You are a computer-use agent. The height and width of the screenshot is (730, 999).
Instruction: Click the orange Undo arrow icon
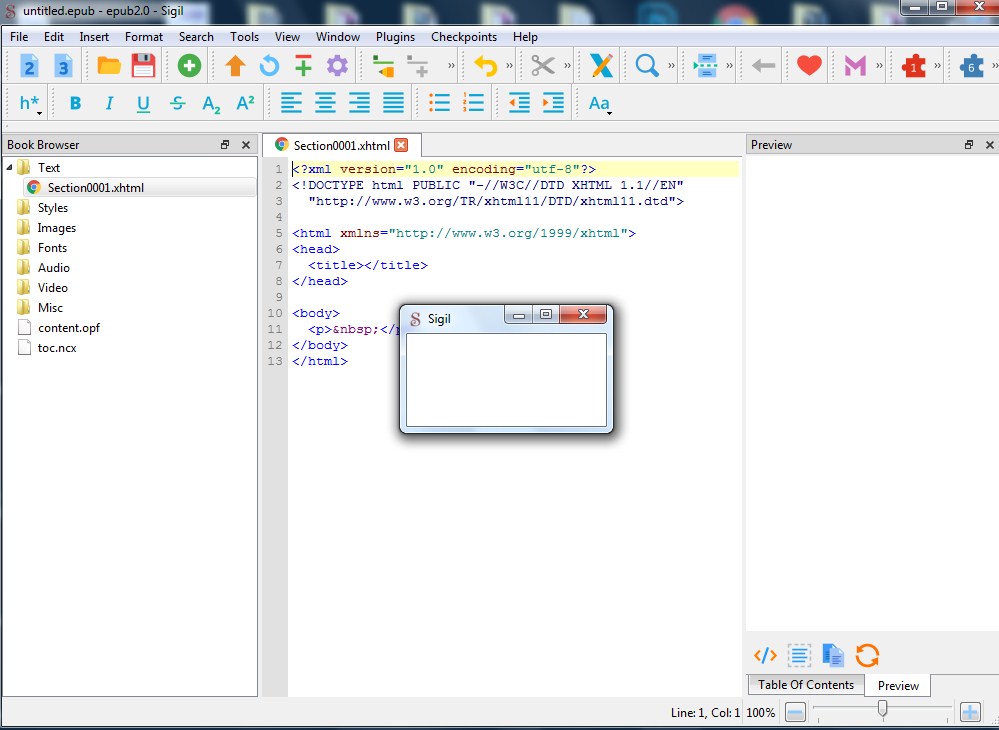point(485,66)
